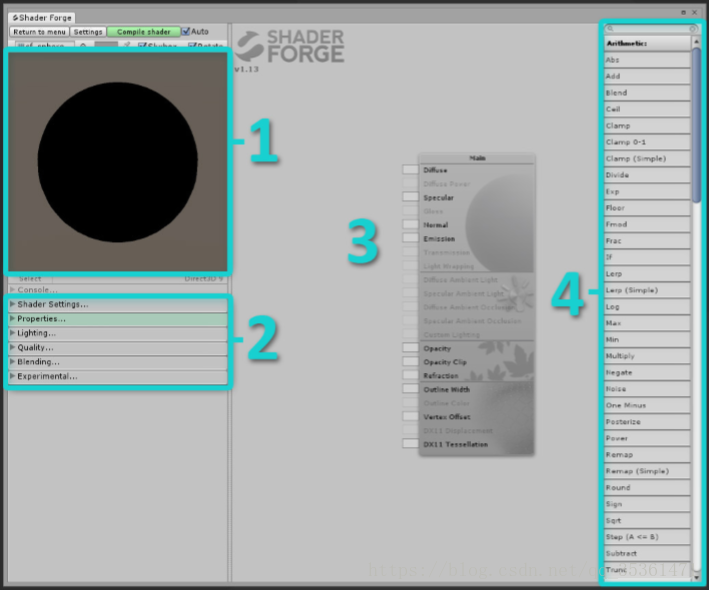Pick the Max node
The height and width of the screenshot is (590, 709).
point(648,323)
